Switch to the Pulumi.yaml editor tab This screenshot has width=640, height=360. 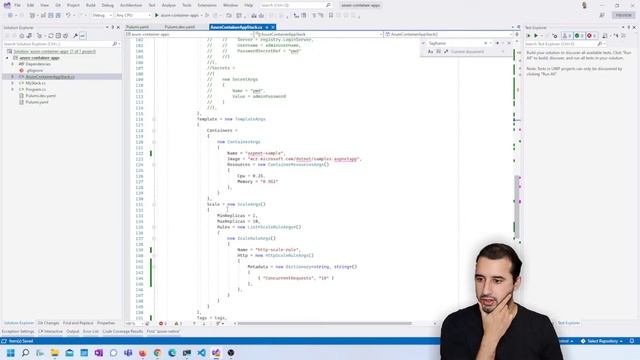(138, 27)
